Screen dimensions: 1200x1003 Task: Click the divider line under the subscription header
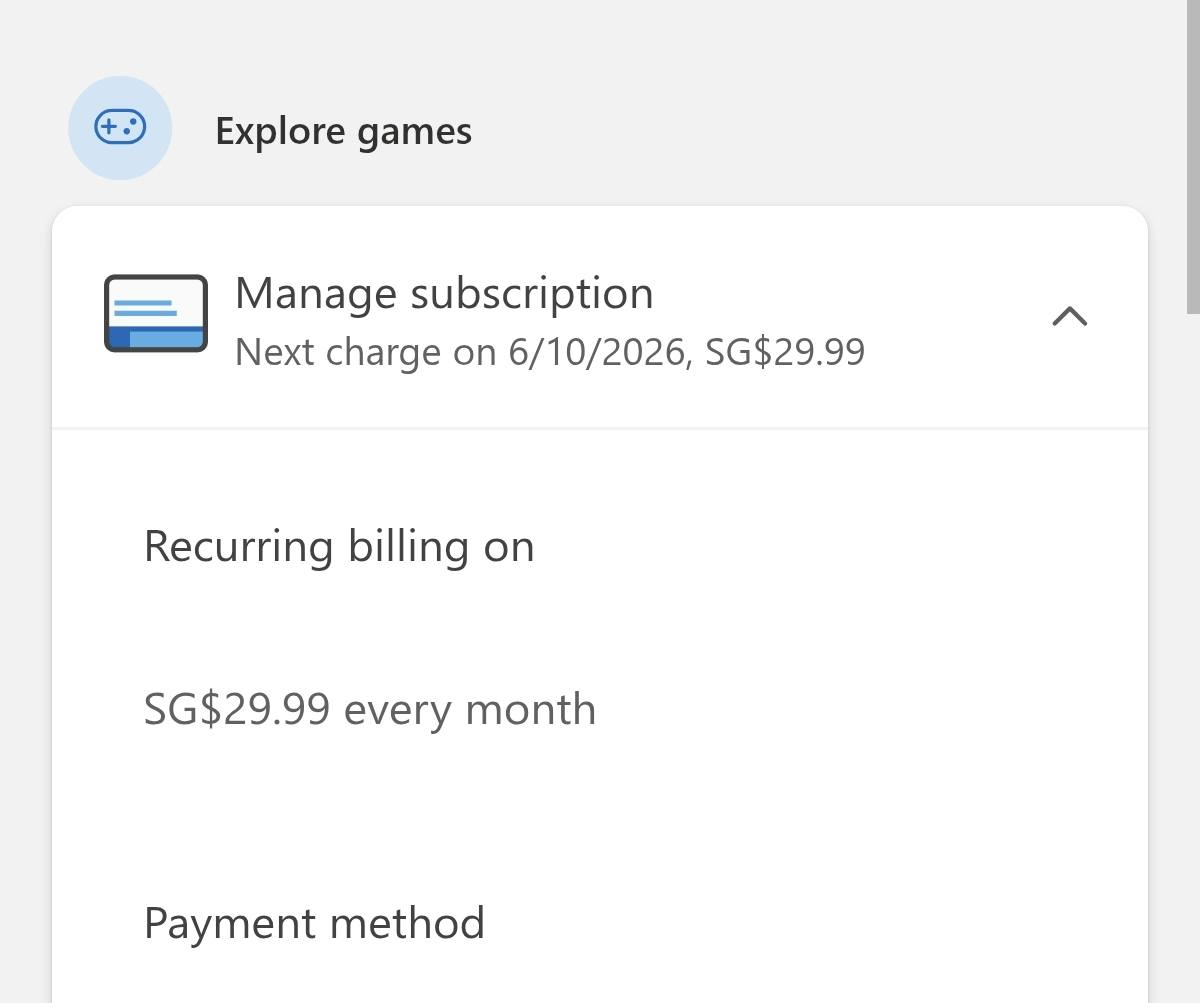(x=600, y=429)
